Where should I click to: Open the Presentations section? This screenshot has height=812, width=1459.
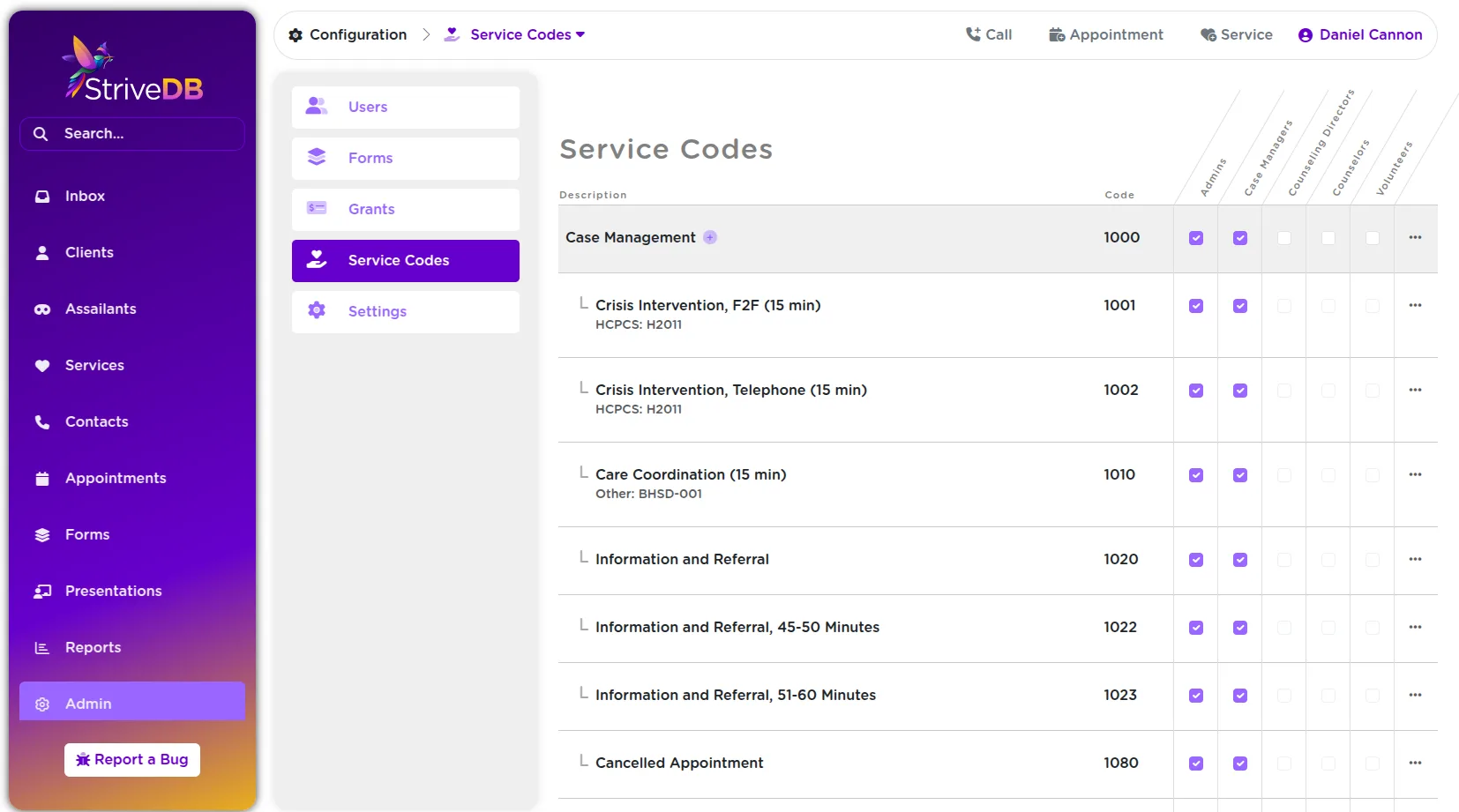point(112,591)
